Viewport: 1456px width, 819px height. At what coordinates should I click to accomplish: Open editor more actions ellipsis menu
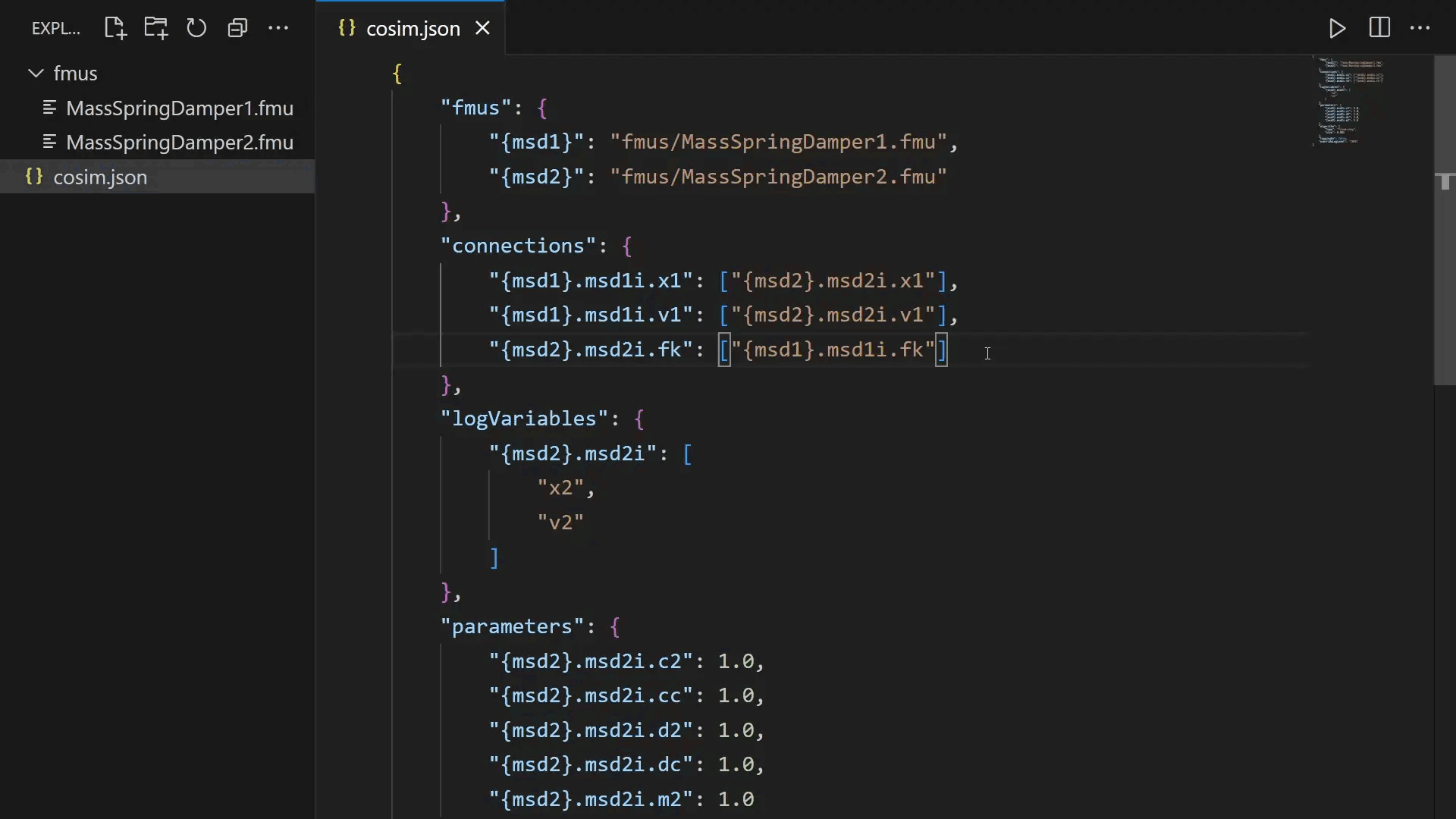tap(1420, 29)
